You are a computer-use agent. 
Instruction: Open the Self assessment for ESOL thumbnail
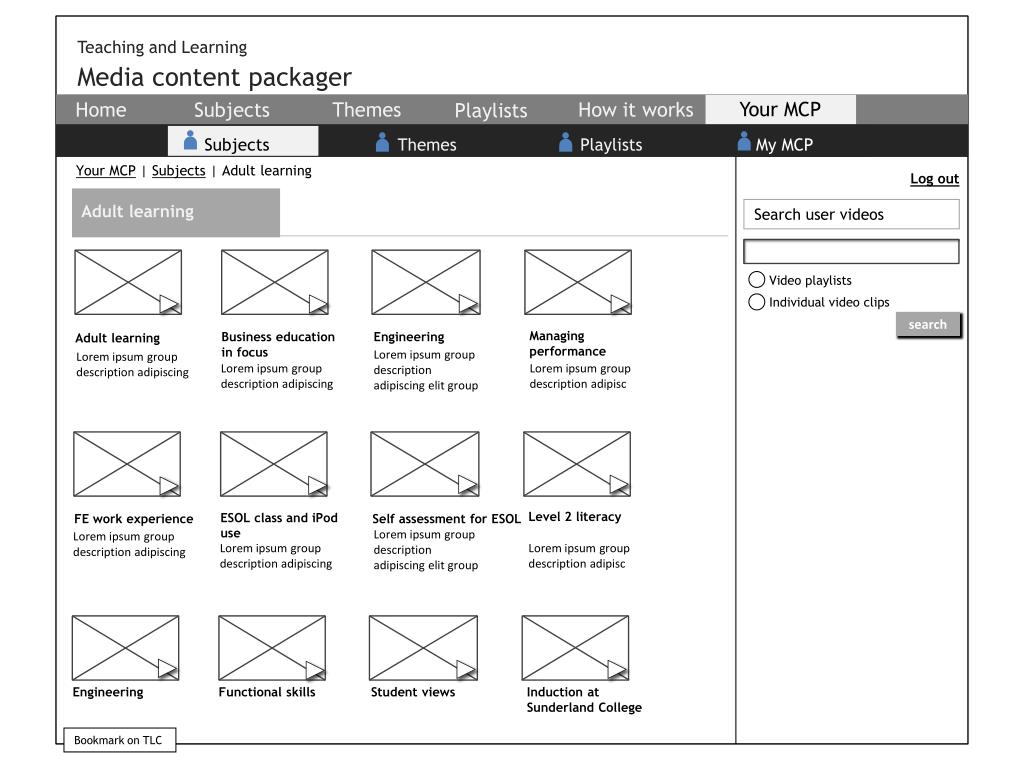point(424,464)
